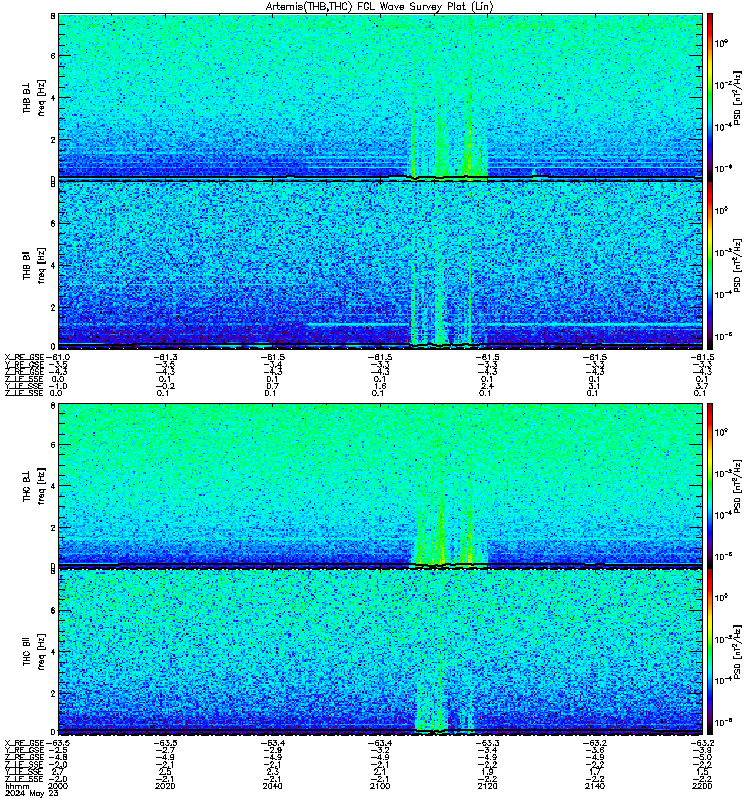Click the THC B⊥ spectrogram panel

[380, 485]
